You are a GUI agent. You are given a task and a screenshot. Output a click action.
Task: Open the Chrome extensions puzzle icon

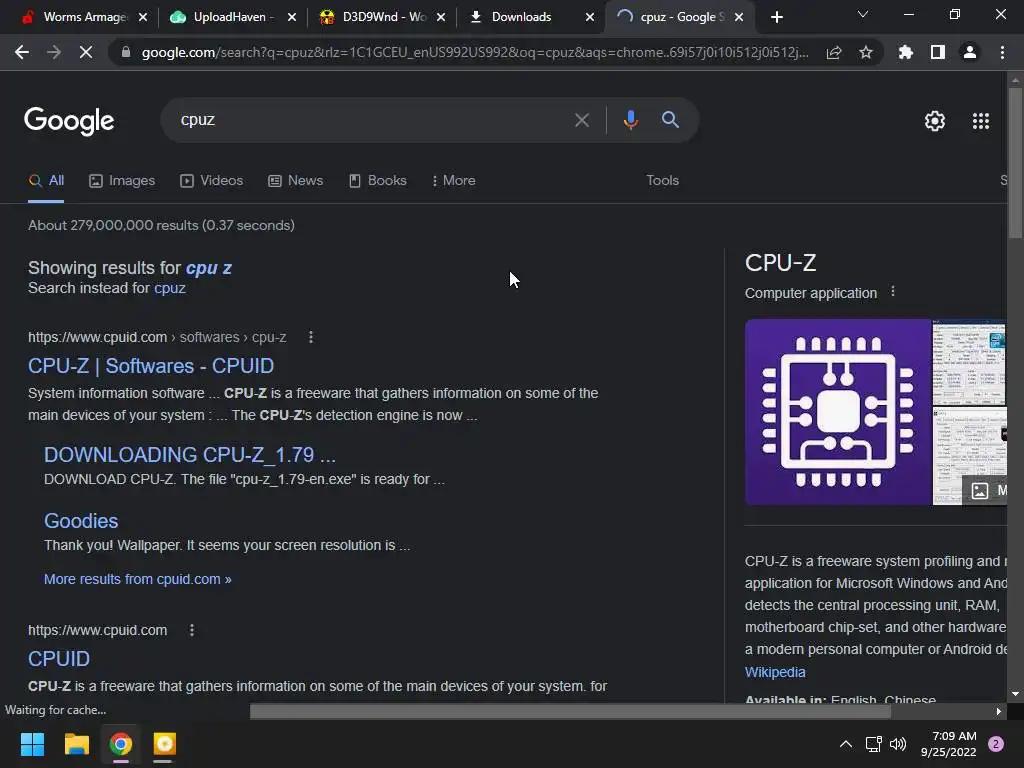(906, 52)
